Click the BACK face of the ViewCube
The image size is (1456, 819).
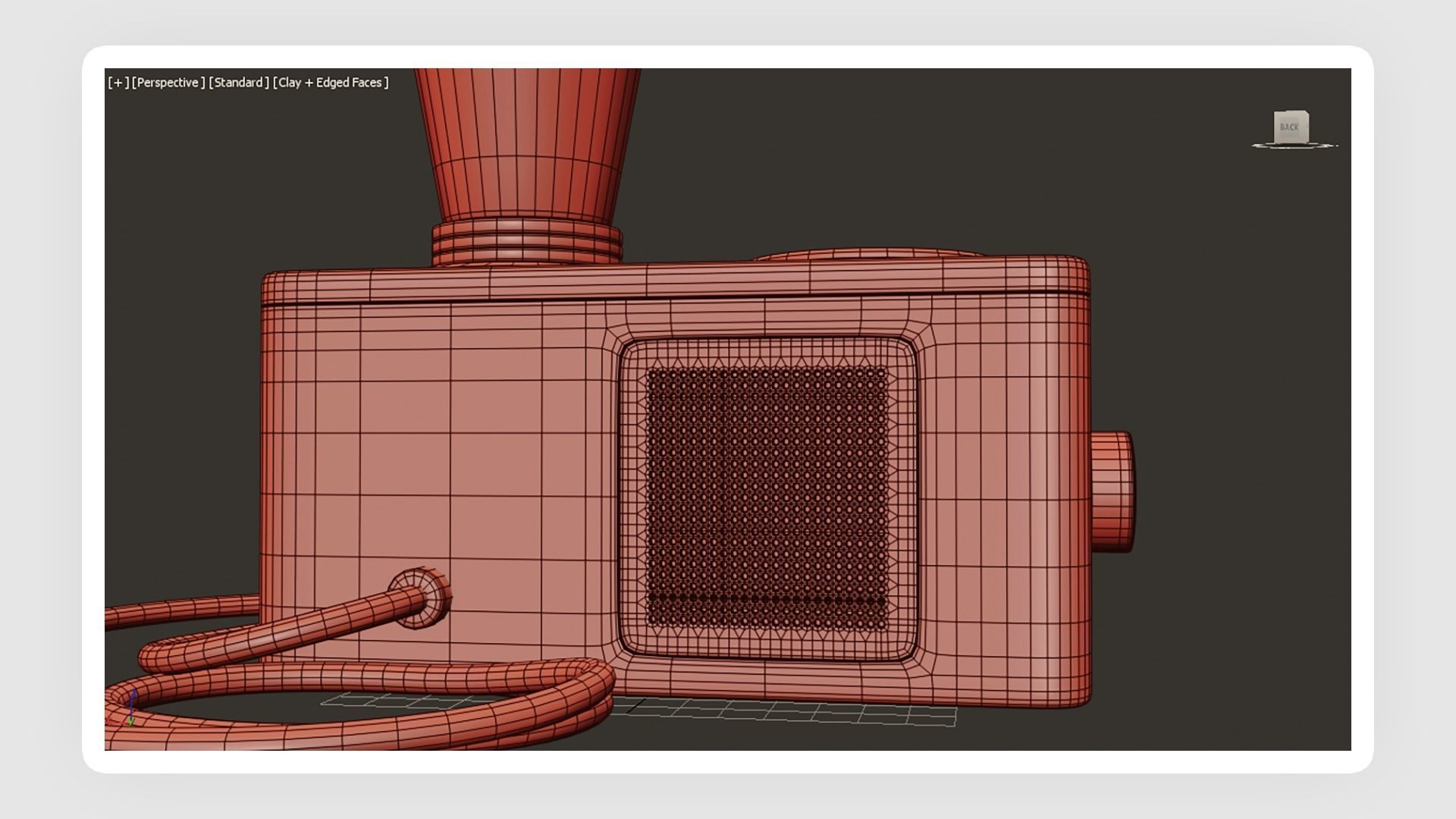point(1290,127)
